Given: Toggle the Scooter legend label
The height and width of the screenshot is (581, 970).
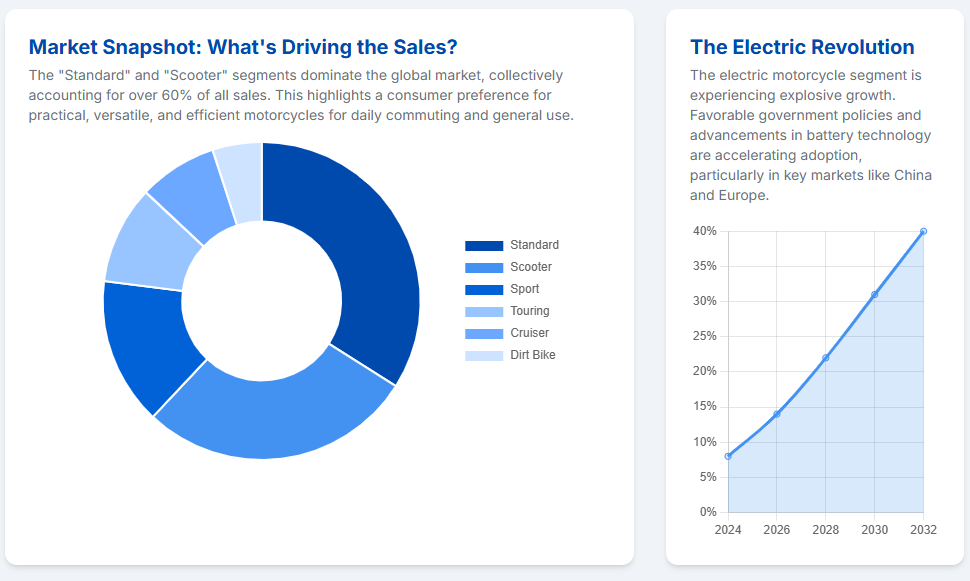Looking at the screenshot, I should pyautogui.click(x=530, y=267).
